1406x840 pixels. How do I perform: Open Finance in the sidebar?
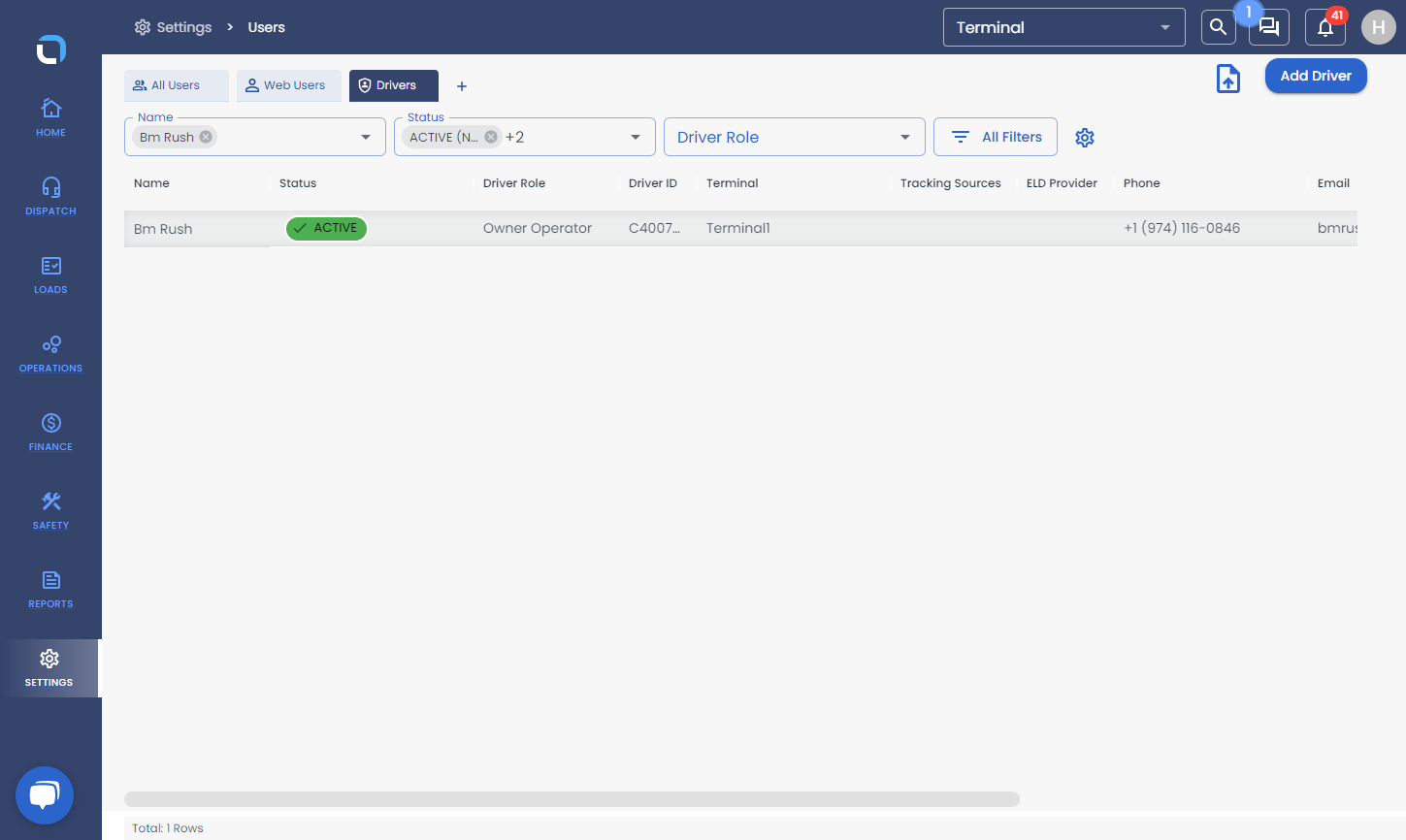point(50,432)
